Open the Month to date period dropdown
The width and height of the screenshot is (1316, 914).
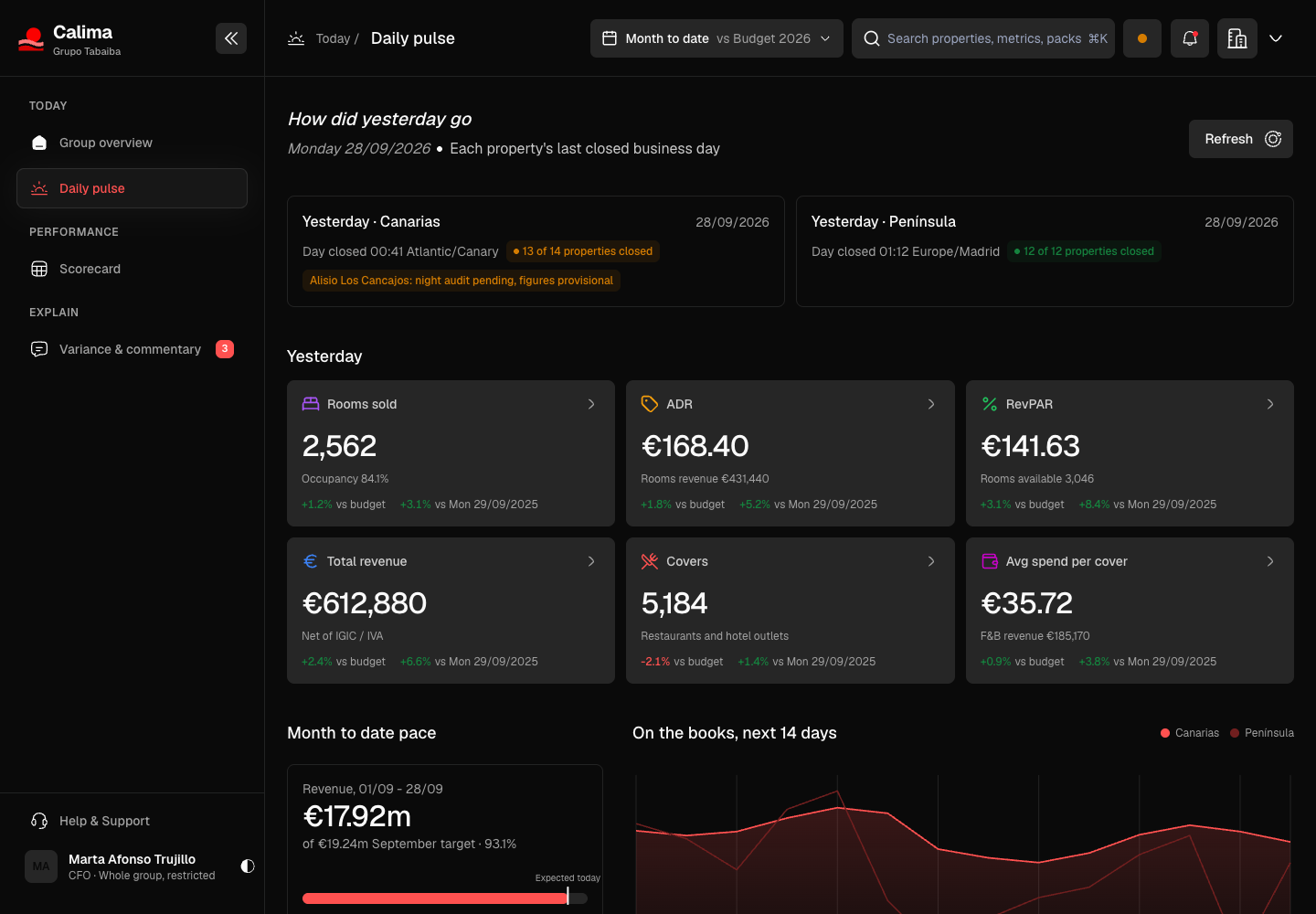pyautogui.click(x=716, y=38)
